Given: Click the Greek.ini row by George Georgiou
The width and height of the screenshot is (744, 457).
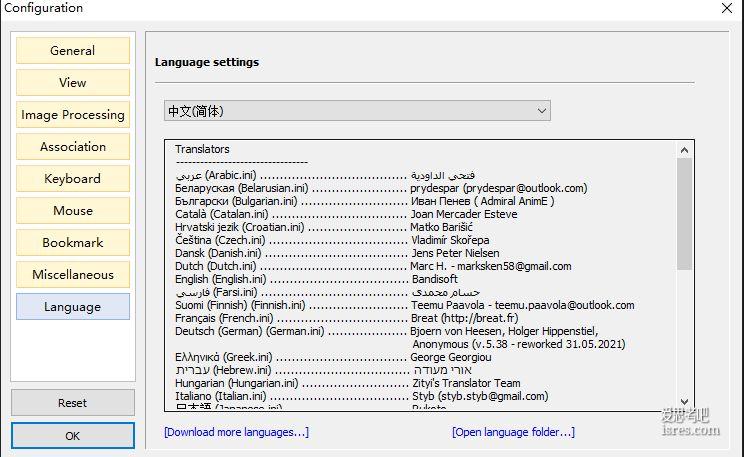Looking at the screenshot, I should pyautogui.click(x=333, y=357).
